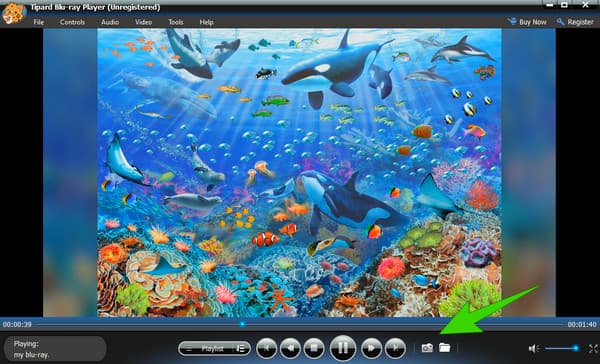Enter fullscreen mode via corner icon
The width and height of the screenshot is (600, 364).
click(594, 348)
